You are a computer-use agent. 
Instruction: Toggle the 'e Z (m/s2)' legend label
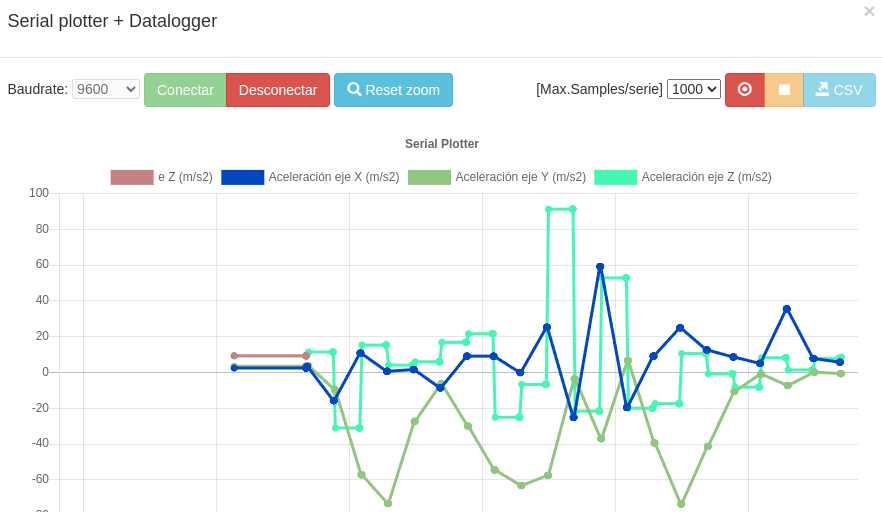tap(185, 177)
